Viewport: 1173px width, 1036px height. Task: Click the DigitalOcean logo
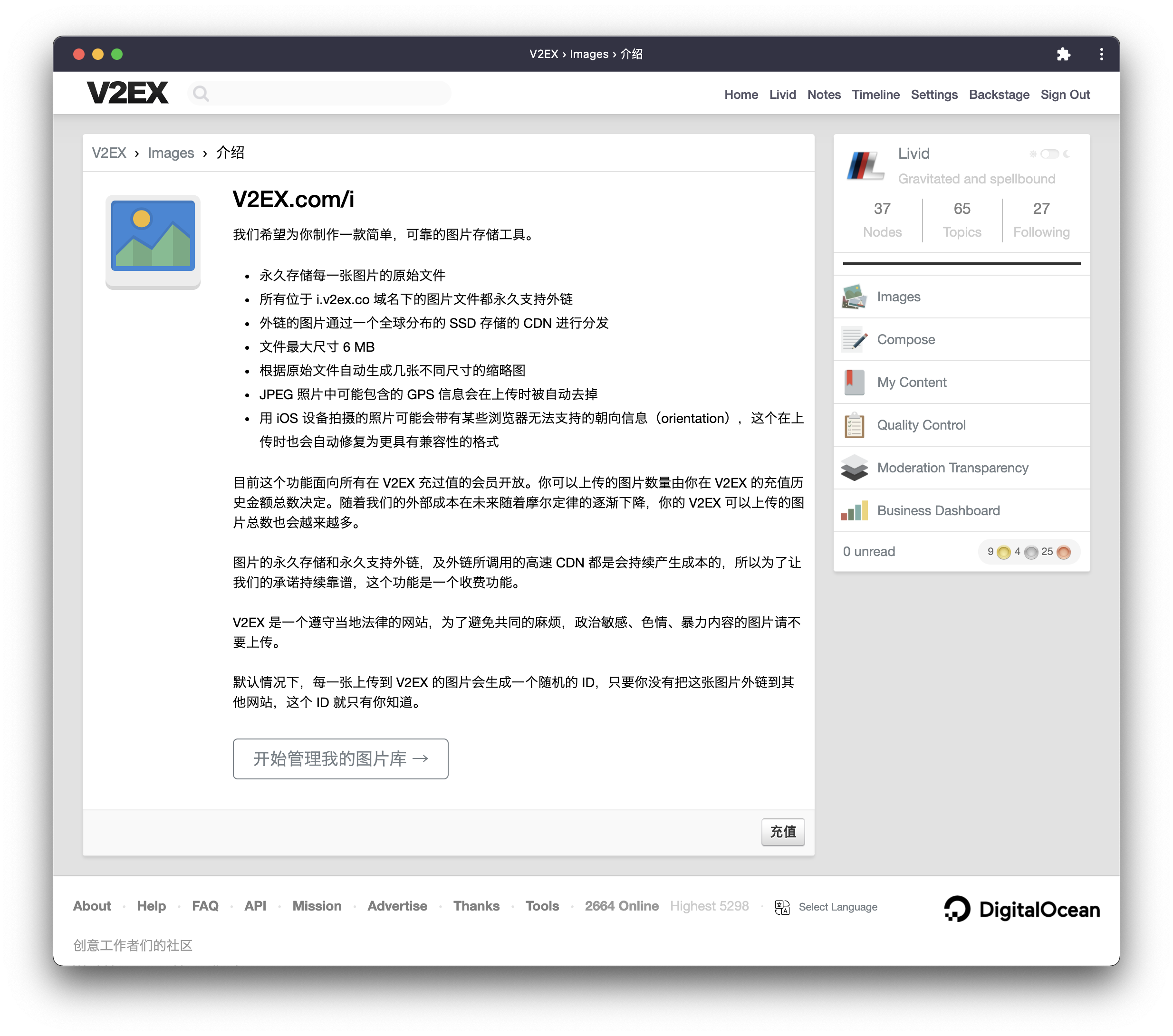pyautogui.click(x=1022, y=909)
